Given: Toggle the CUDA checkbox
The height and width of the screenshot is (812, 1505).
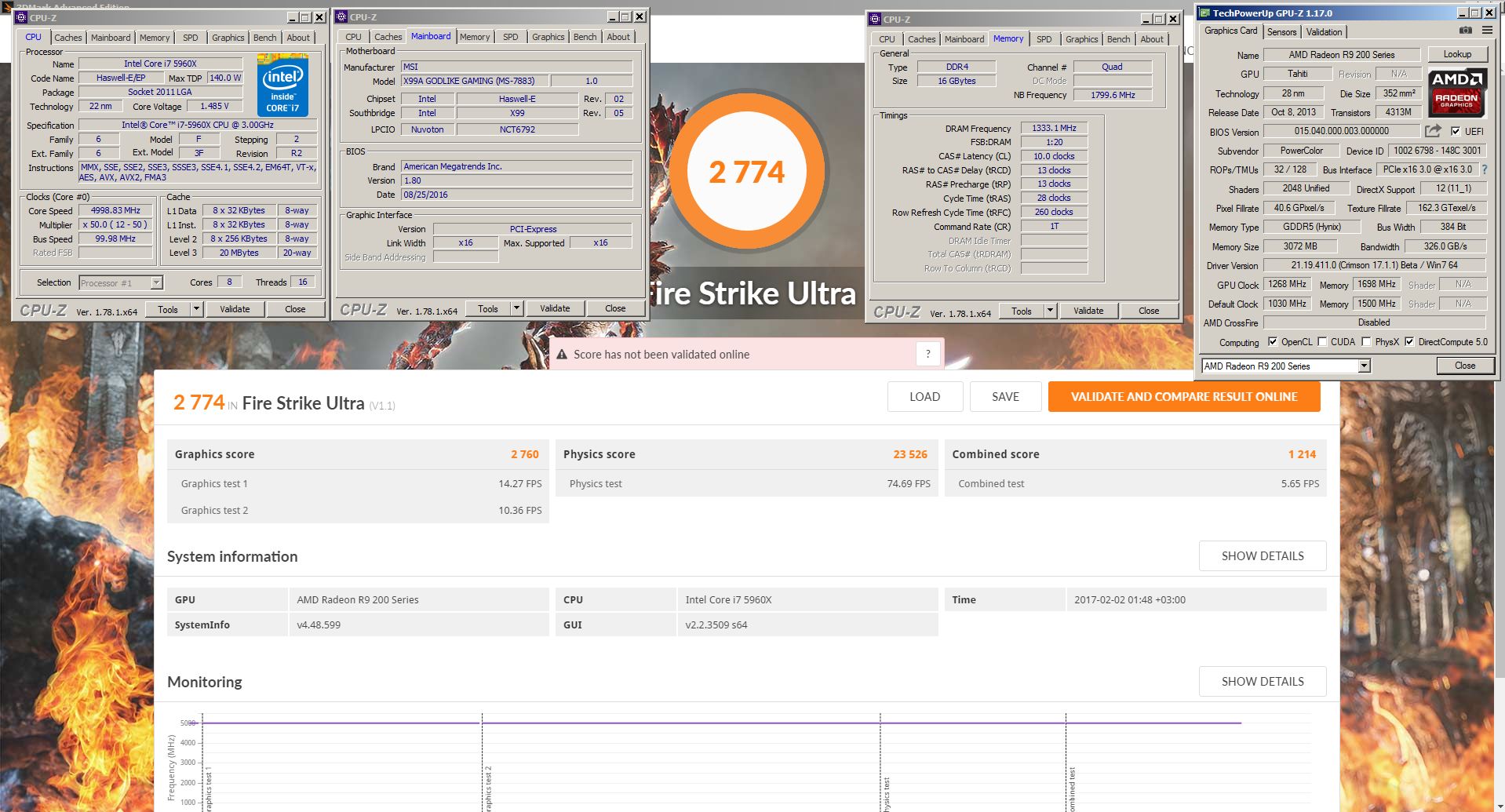Looking at the screenshot, I should (1322, 341).
